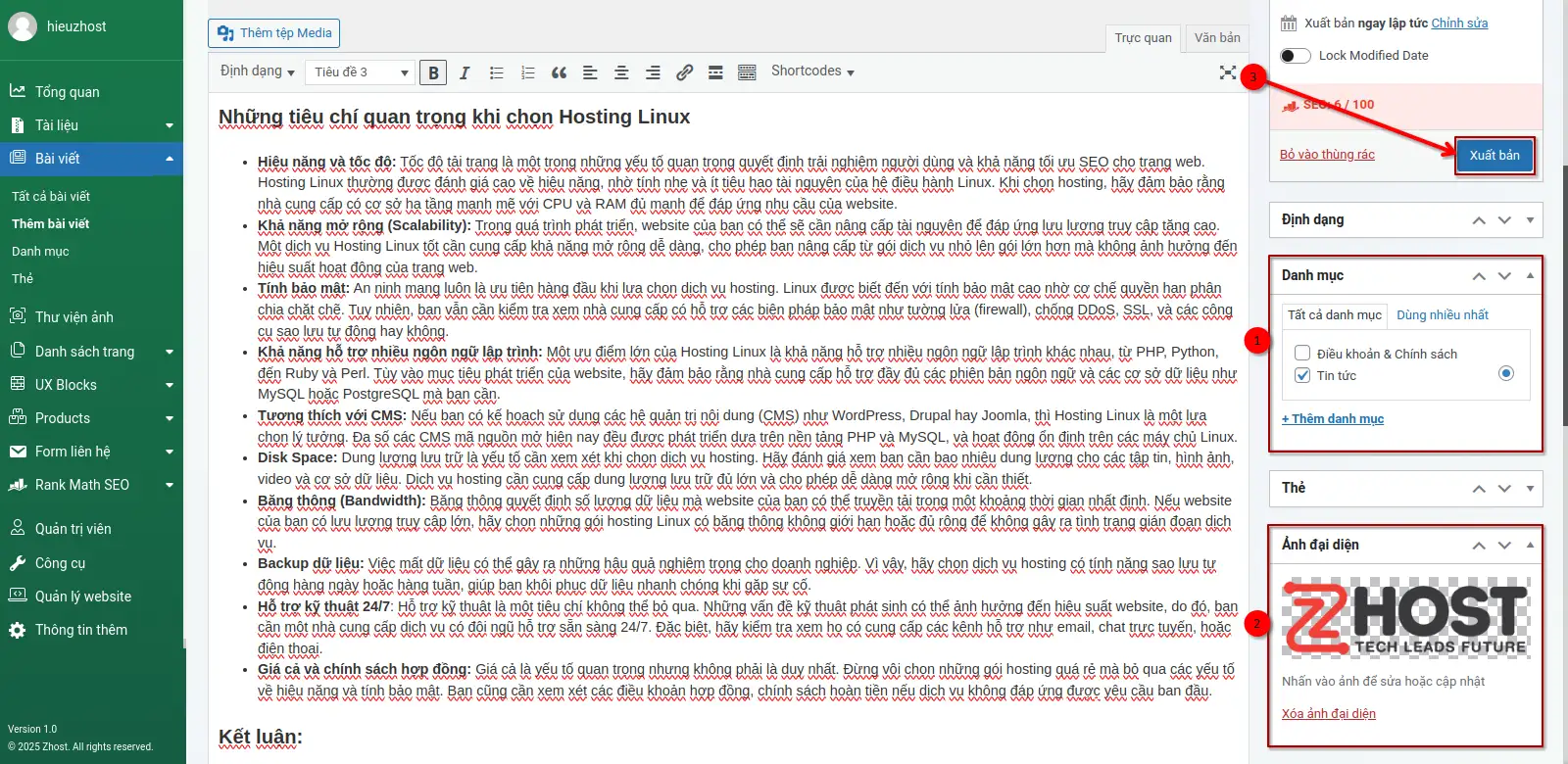Screen dimensions: 1568x764
Task: Click the Xuất bản publish button
Action: point(1494,155)
